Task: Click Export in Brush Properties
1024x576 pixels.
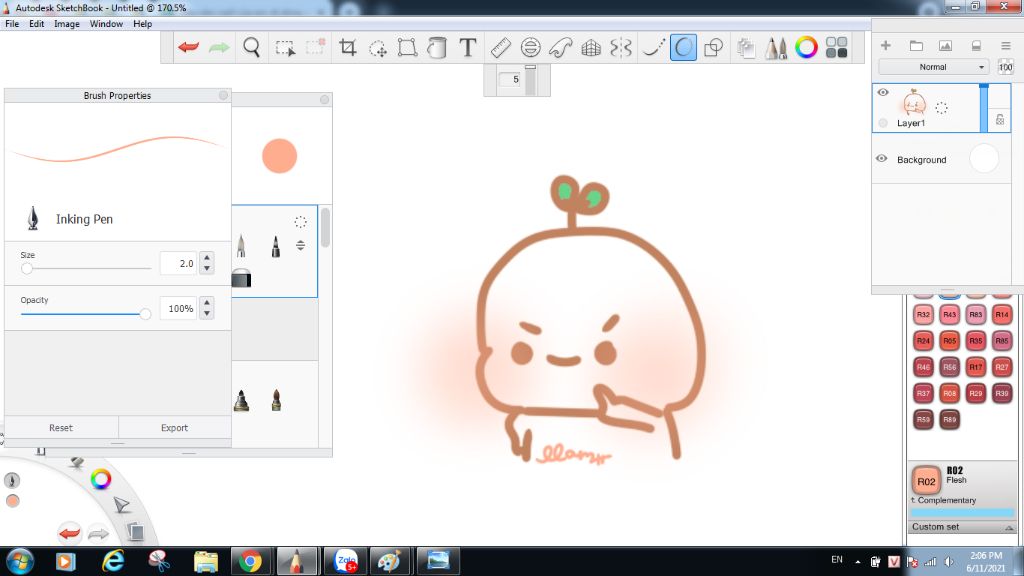Action: (174, 428)
